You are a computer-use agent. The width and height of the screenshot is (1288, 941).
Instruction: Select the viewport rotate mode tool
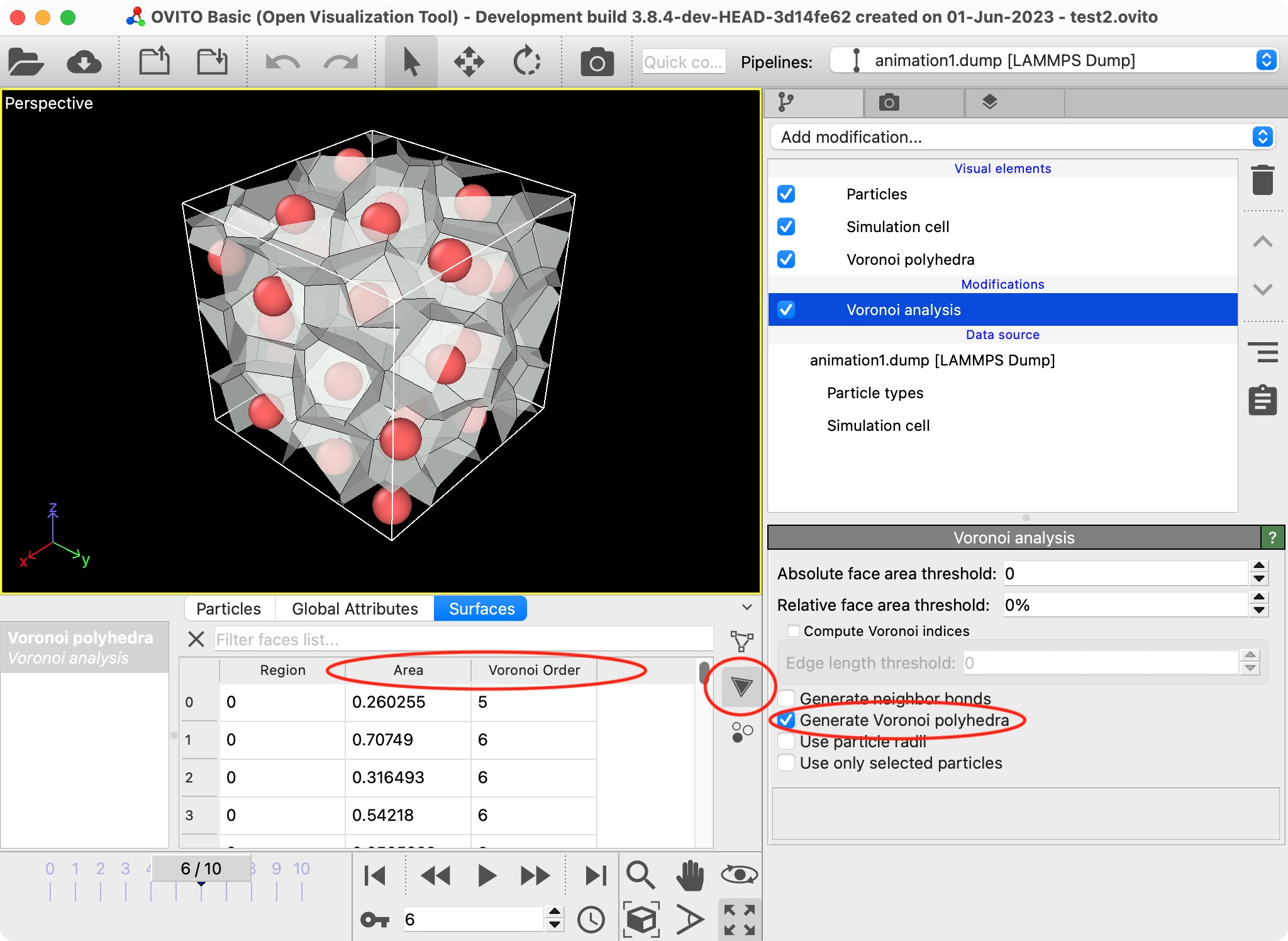(526, 61)
